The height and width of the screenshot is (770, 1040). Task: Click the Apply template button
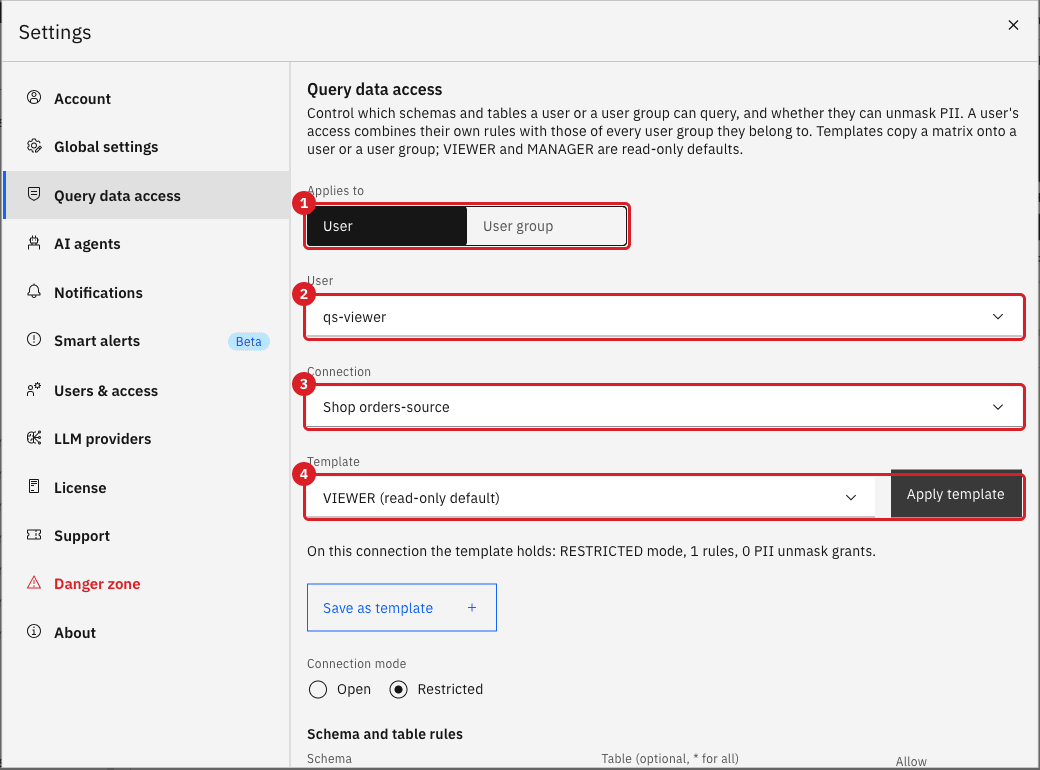click(x=956, y=495)
